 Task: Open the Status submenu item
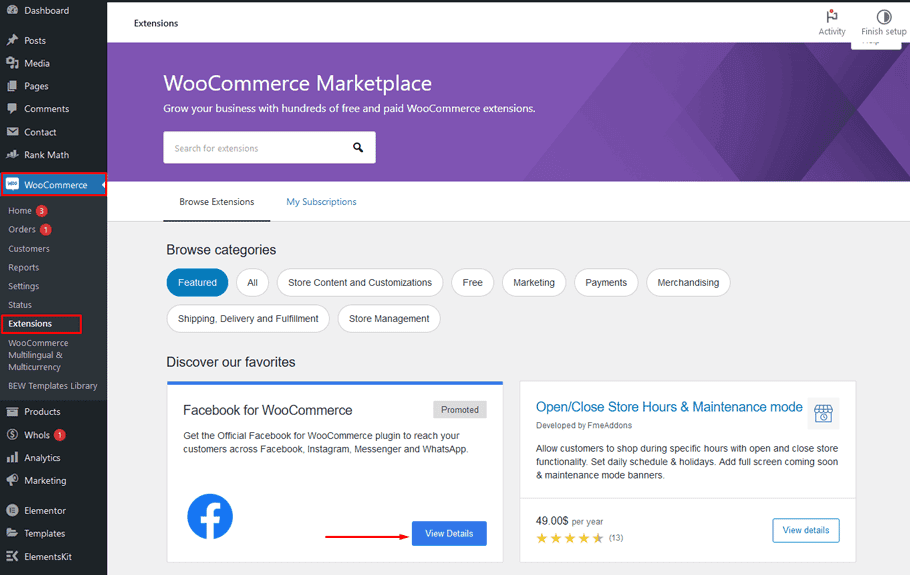pos(20,305)
